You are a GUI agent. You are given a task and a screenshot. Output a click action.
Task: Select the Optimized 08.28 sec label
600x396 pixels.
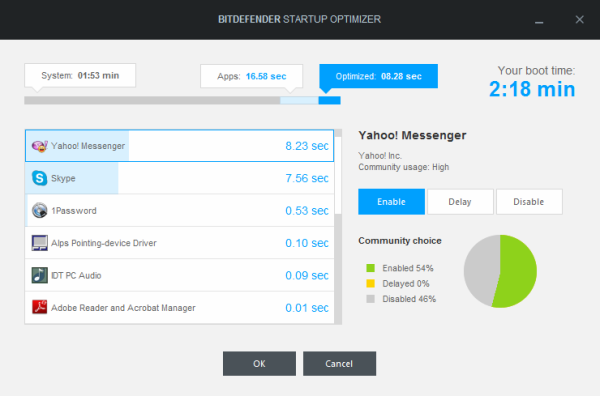tap(378, 76)
